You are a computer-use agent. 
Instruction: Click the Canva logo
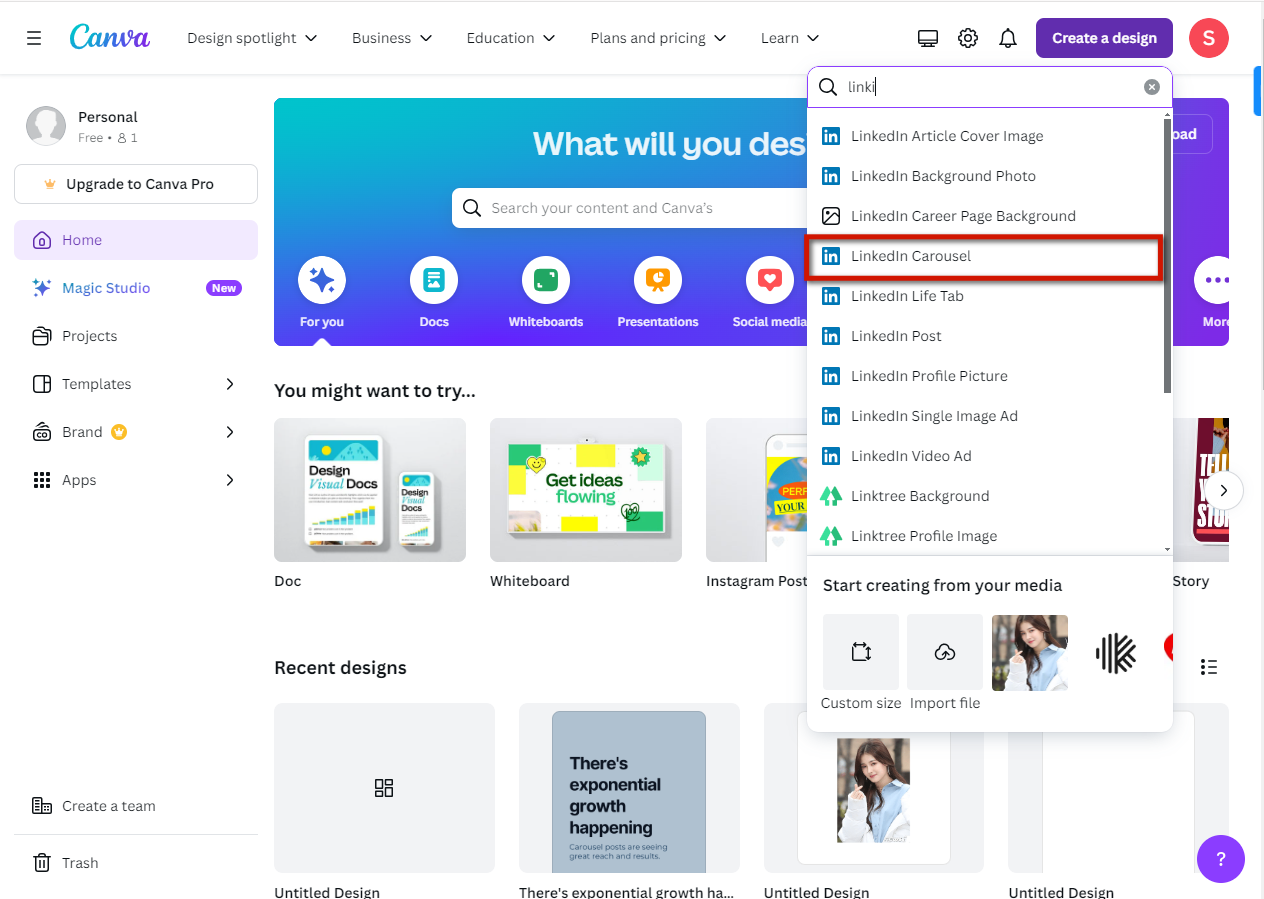pos(110,38)
